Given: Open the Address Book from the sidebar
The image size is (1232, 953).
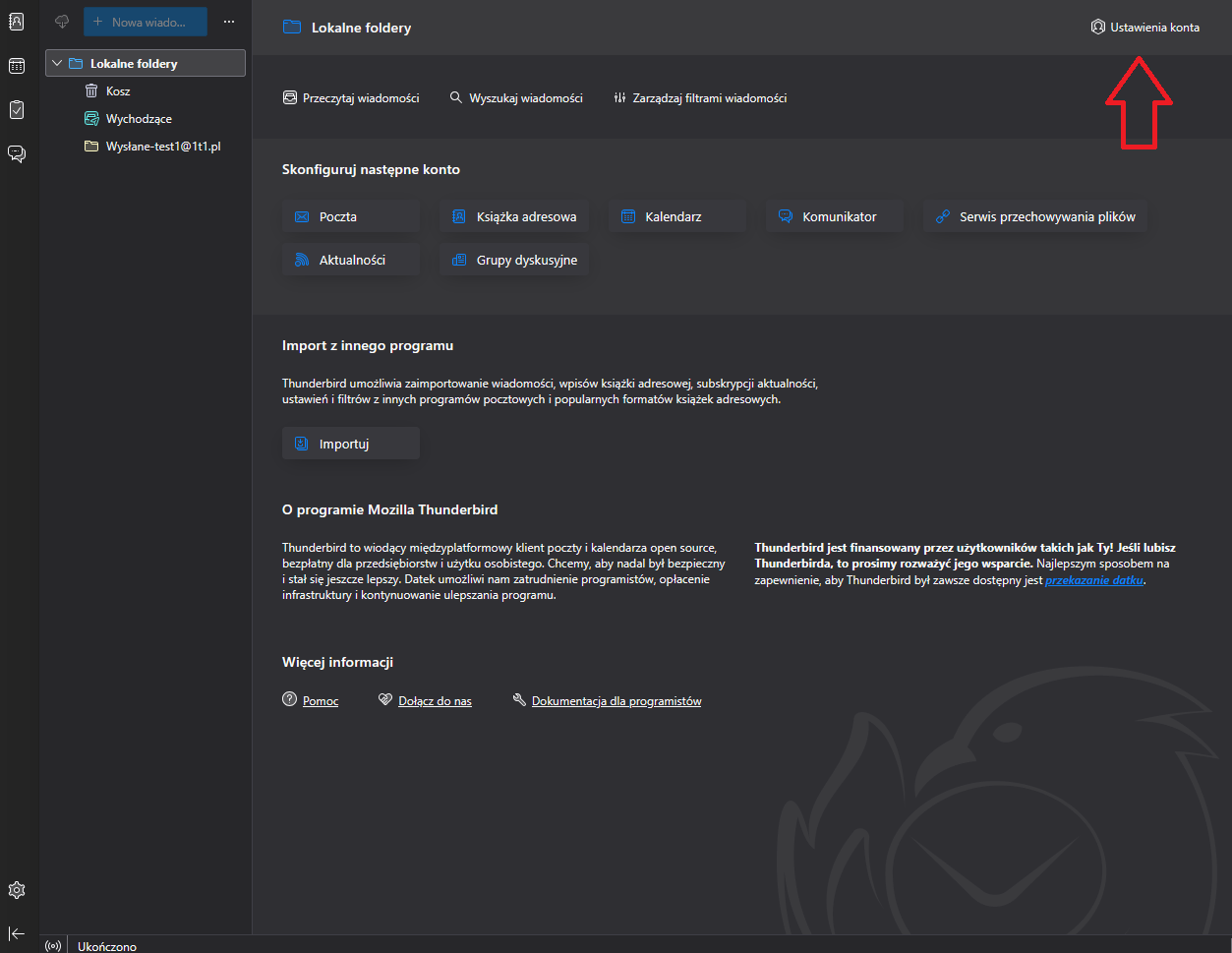Looking at the screenshot, I should click(x=17, y=22).
